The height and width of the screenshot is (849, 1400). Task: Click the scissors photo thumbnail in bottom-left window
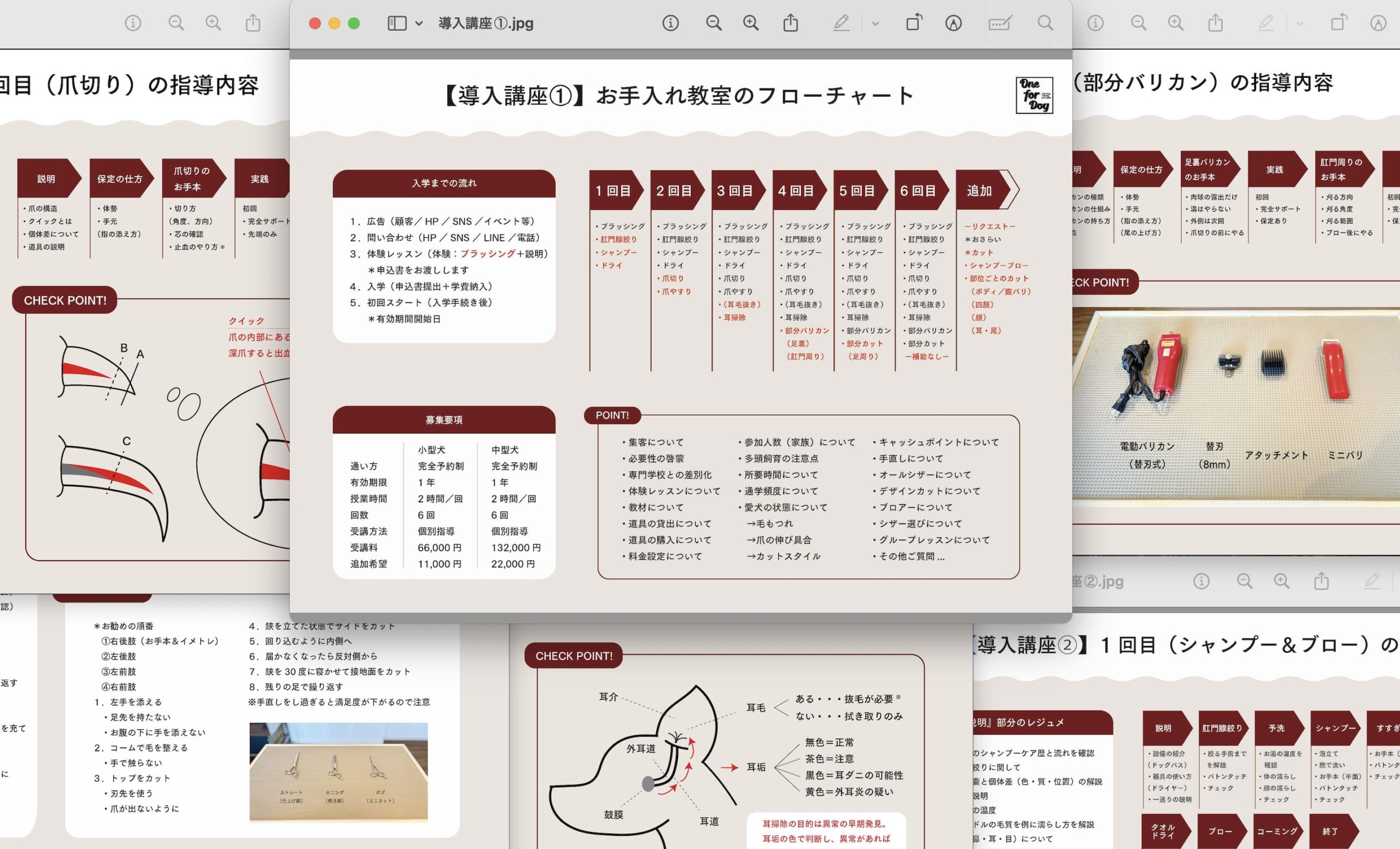tap(338, 772)
